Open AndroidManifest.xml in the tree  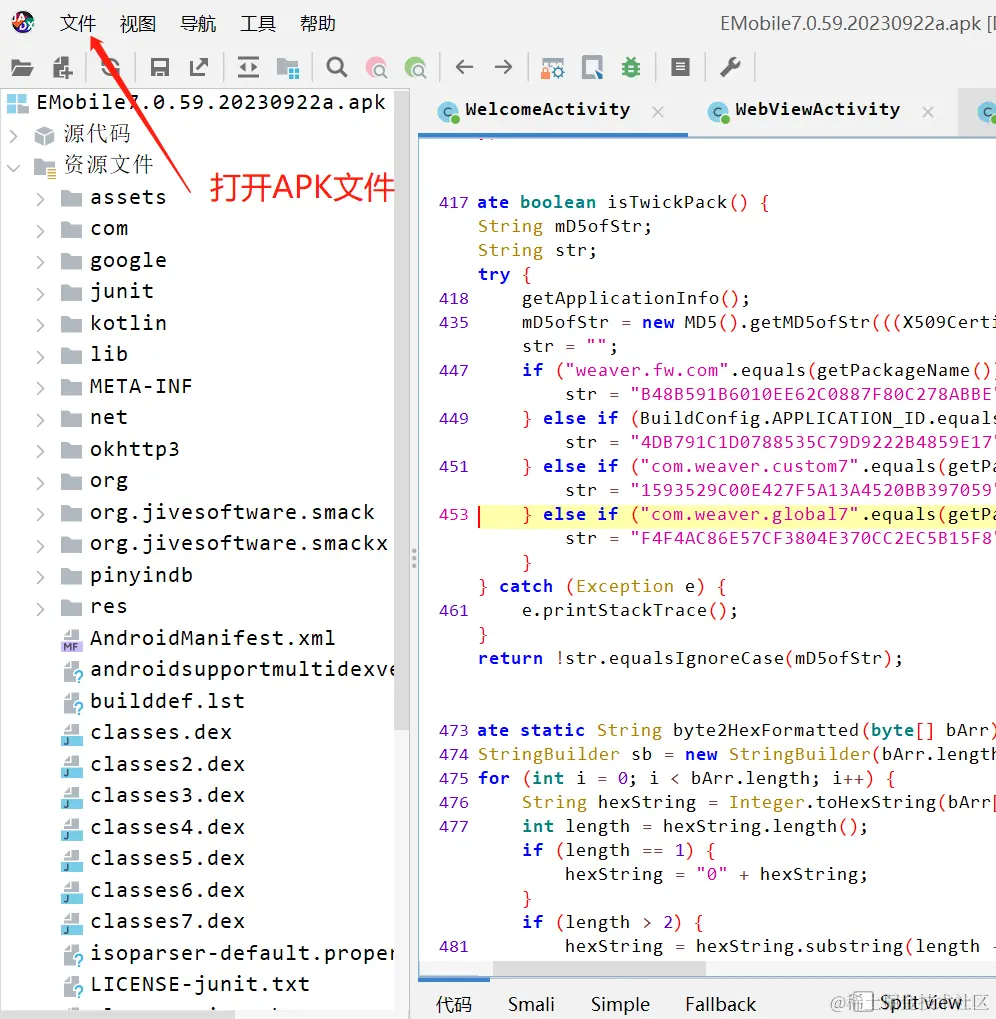pyautogui.click(x=212, y=638)
